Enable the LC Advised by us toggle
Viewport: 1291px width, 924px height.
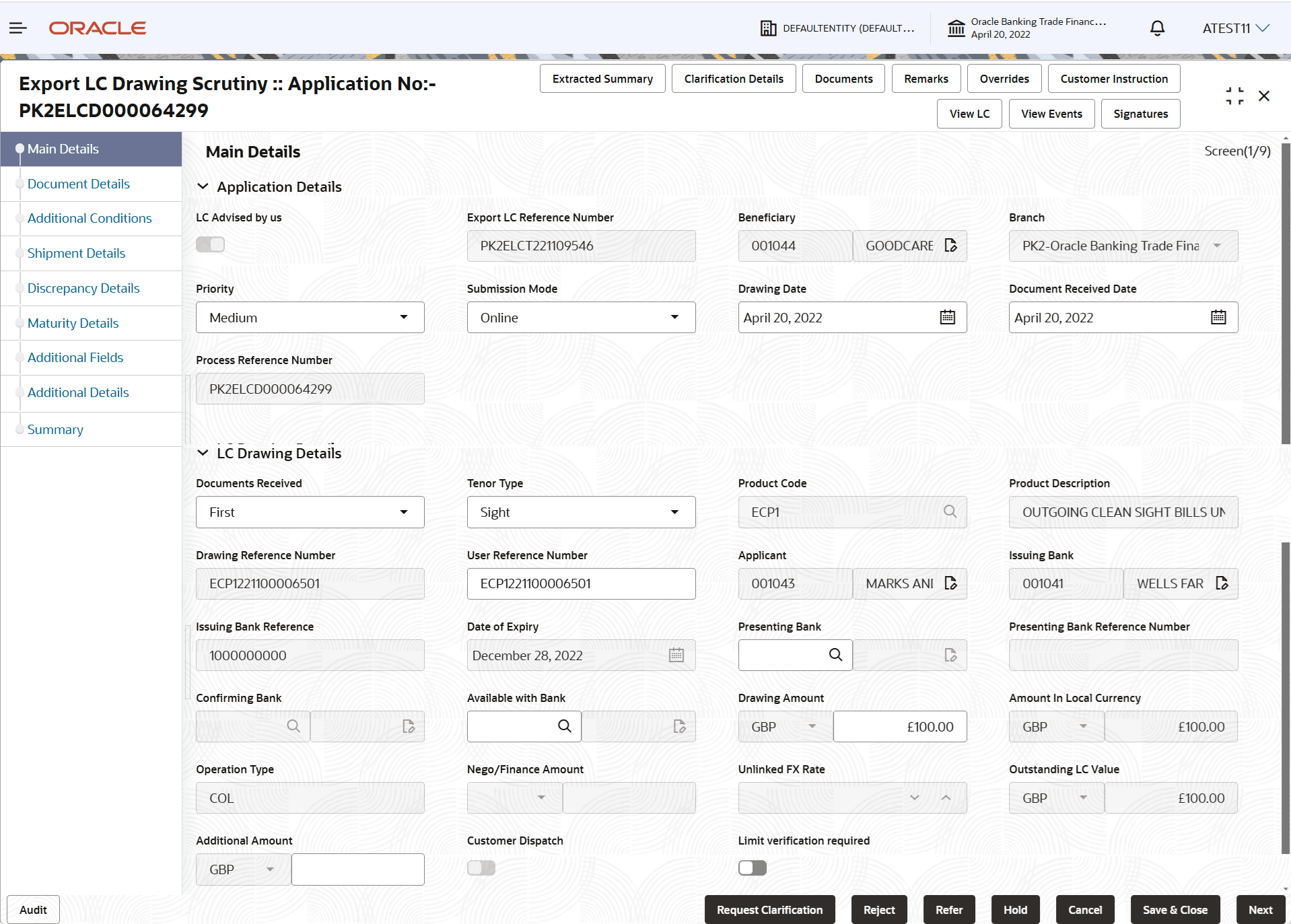(x=209, y=244)
